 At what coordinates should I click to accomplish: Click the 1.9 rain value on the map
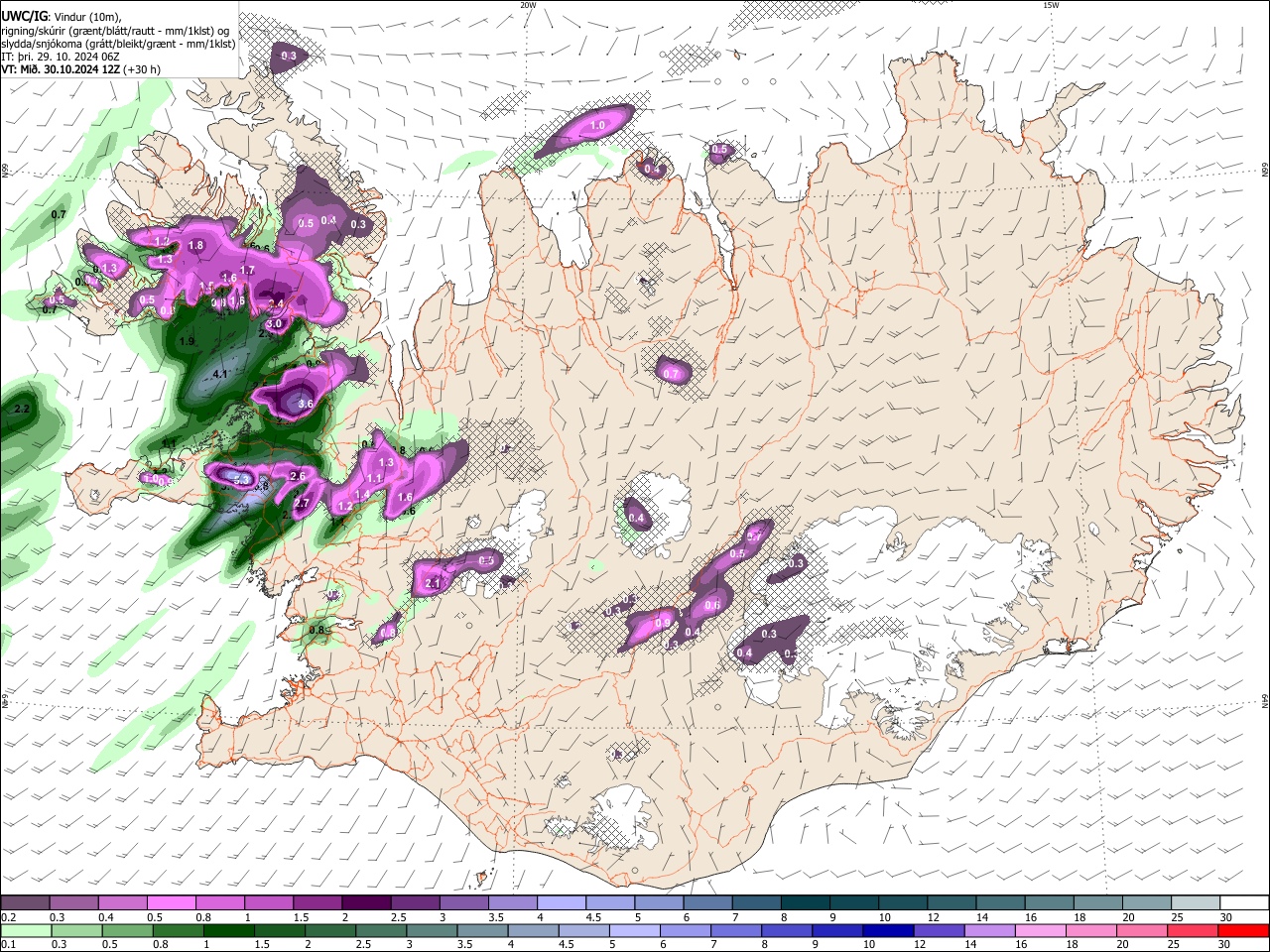pos(187,341)
